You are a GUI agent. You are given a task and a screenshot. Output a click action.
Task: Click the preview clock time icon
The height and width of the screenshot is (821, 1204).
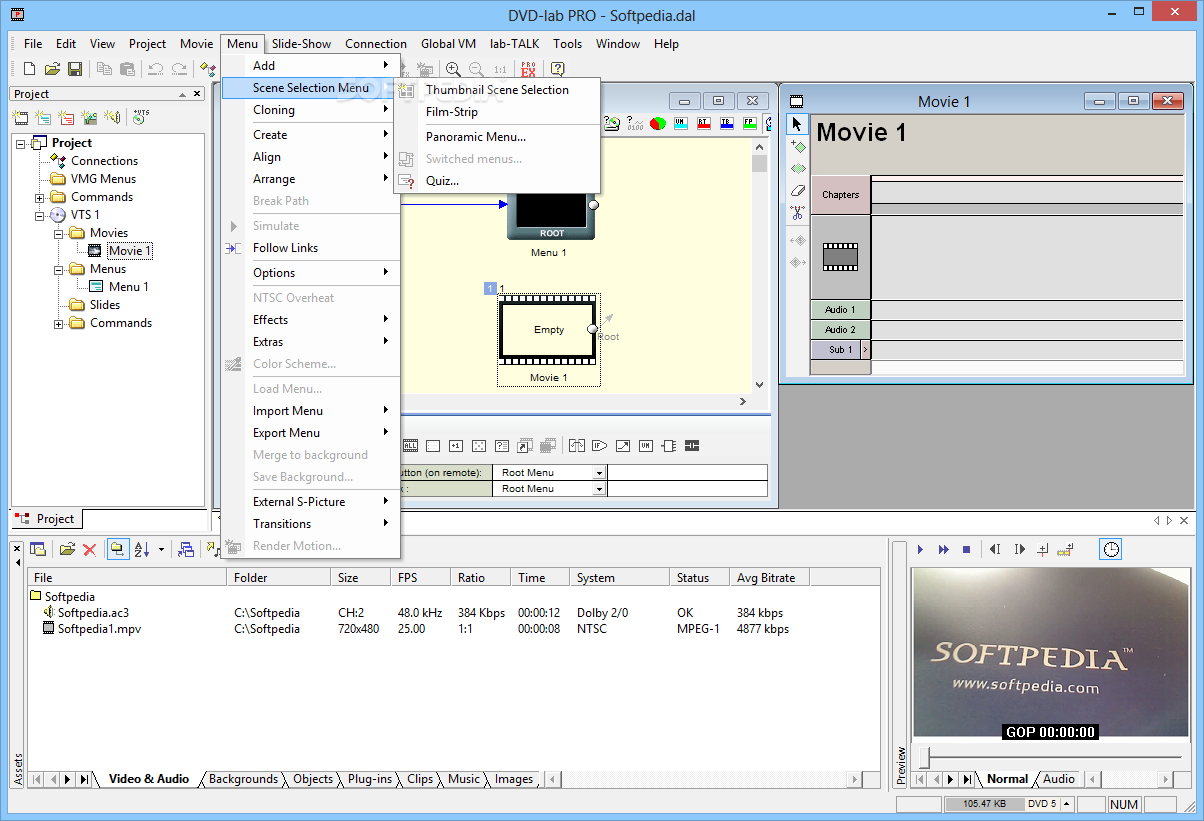pyautogui.click(x=1111, y=549)
